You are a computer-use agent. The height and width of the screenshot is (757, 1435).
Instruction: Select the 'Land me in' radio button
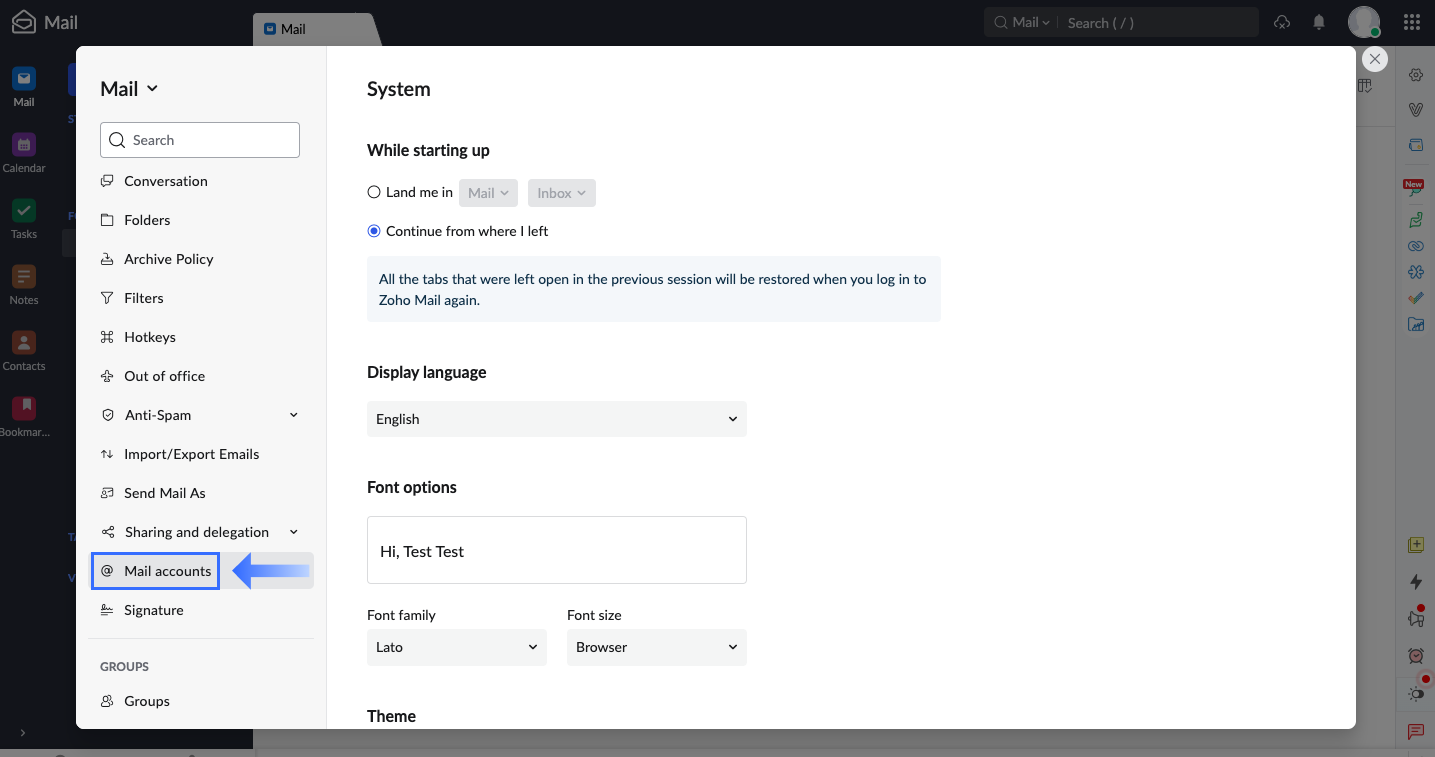click(374, 191)
